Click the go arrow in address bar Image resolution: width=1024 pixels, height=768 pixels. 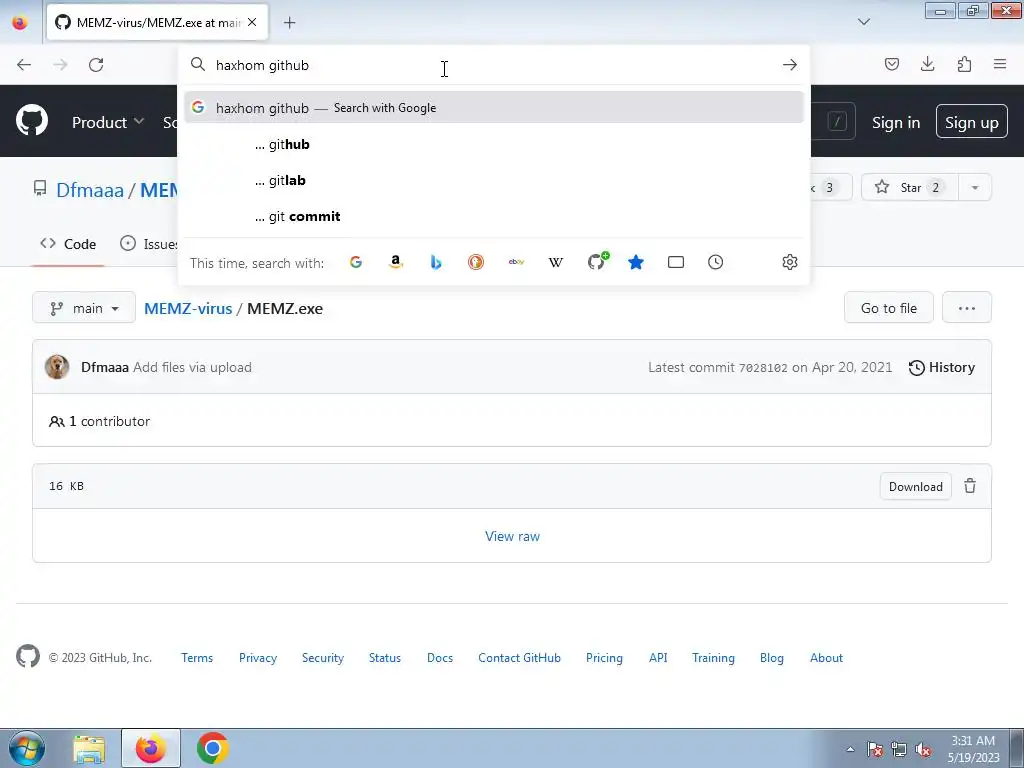pos(790,65)
